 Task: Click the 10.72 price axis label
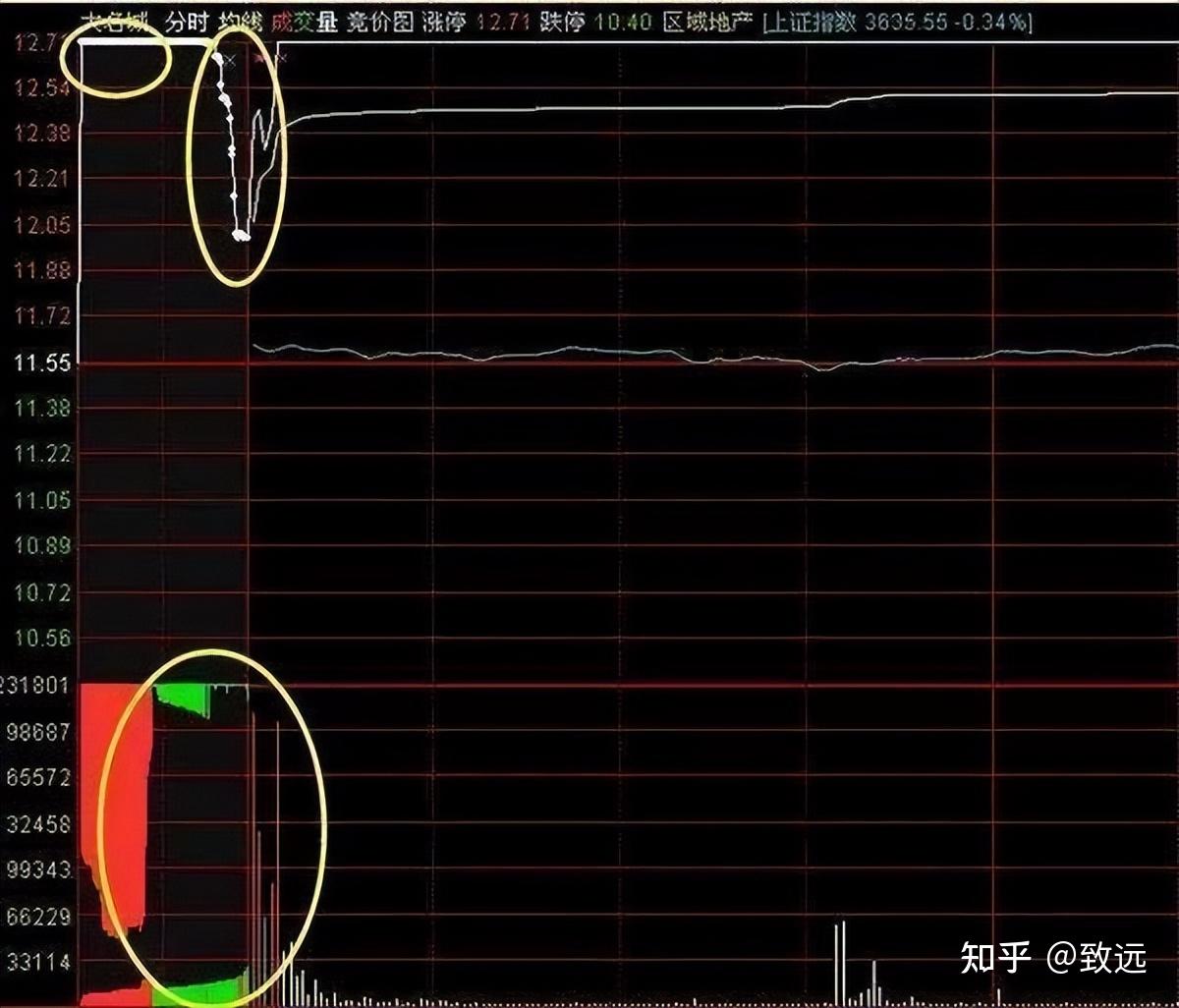[41, 592]
